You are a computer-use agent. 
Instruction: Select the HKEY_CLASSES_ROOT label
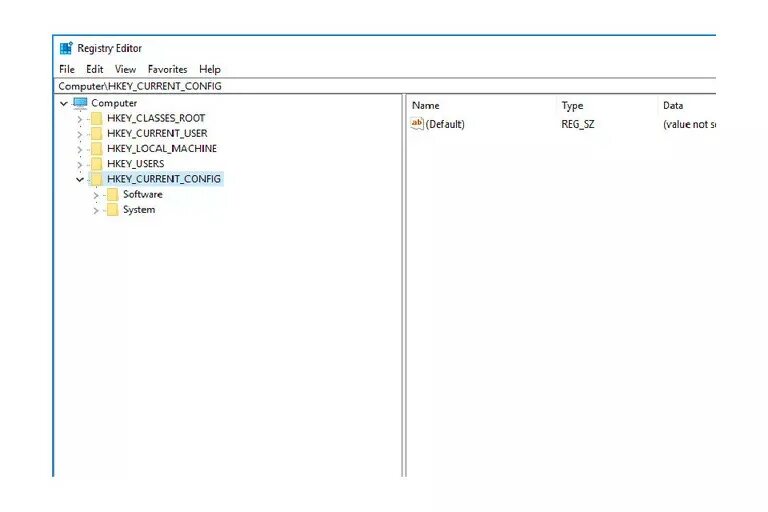(x=156, y=118)
